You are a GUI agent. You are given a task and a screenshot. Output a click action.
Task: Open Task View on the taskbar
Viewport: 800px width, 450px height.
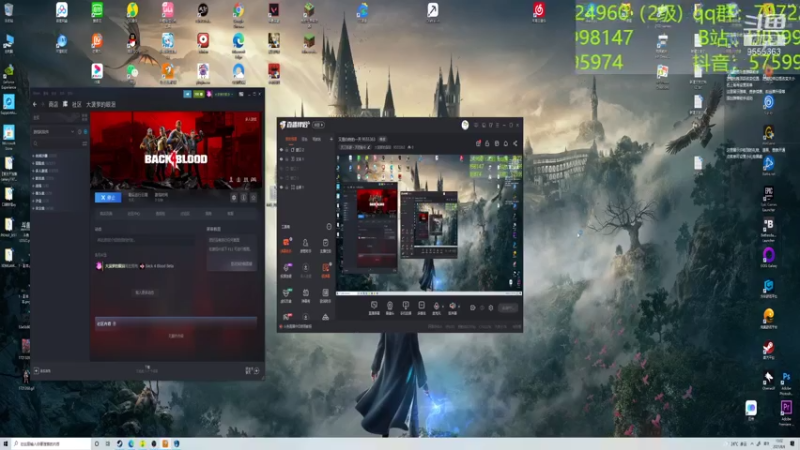point(108,444)
